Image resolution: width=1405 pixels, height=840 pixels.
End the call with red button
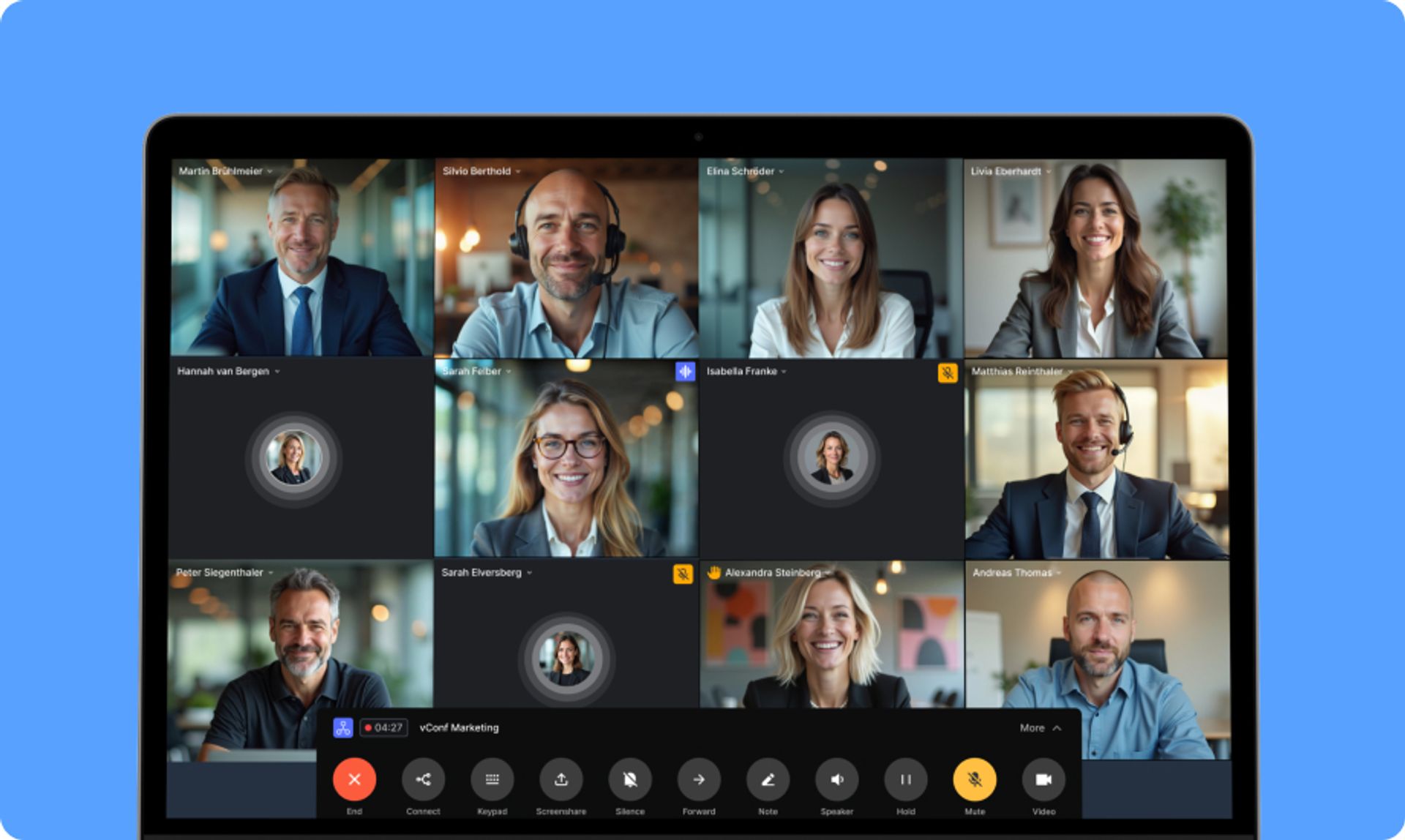coord(354,779)
